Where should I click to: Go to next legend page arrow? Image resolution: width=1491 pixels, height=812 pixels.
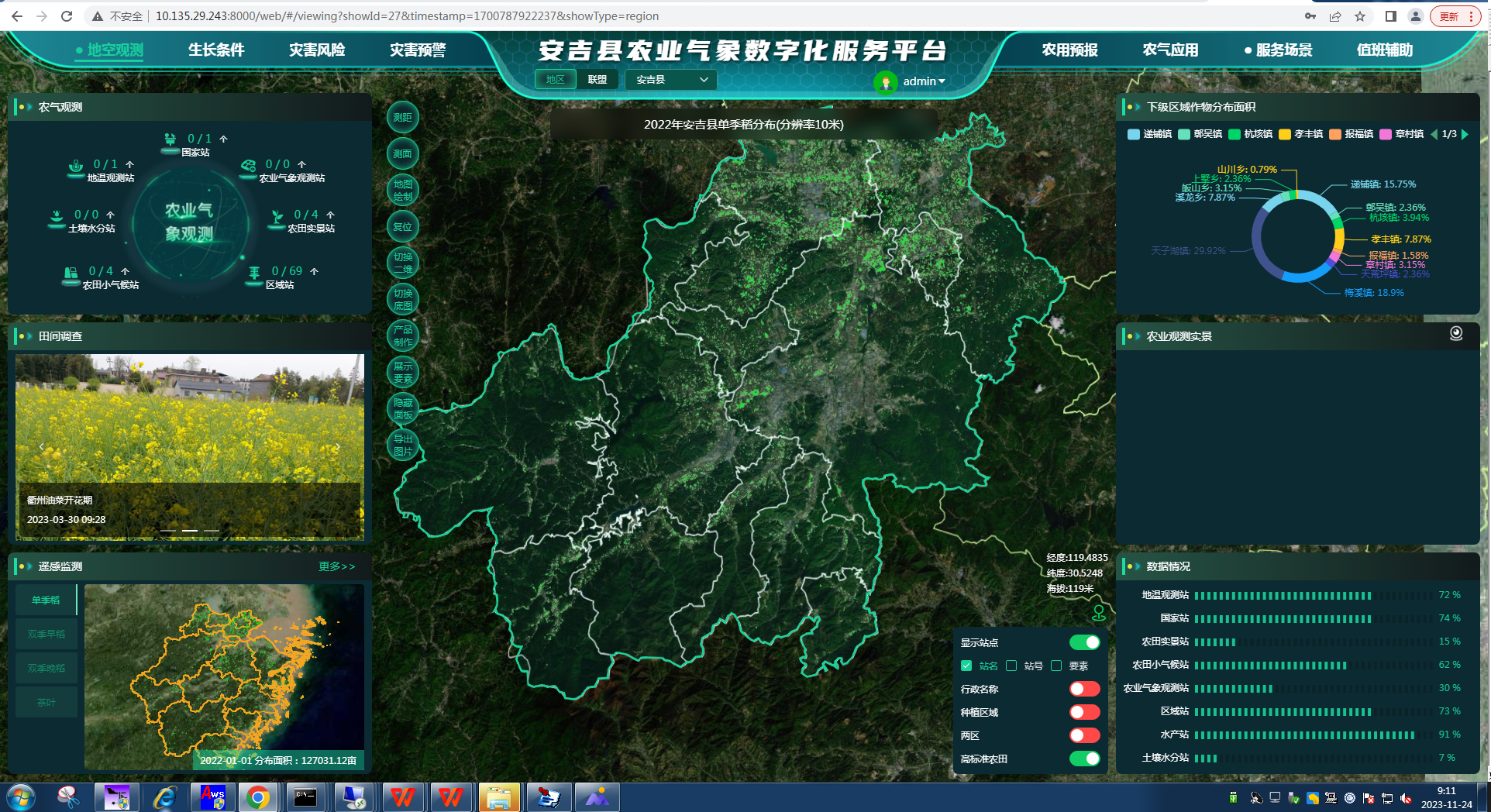point(1465,134)
